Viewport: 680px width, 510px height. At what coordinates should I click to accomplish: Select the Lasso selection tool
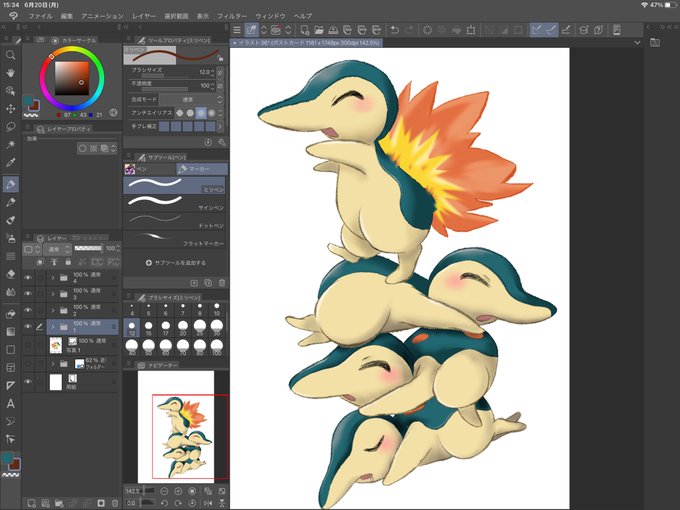10,127
